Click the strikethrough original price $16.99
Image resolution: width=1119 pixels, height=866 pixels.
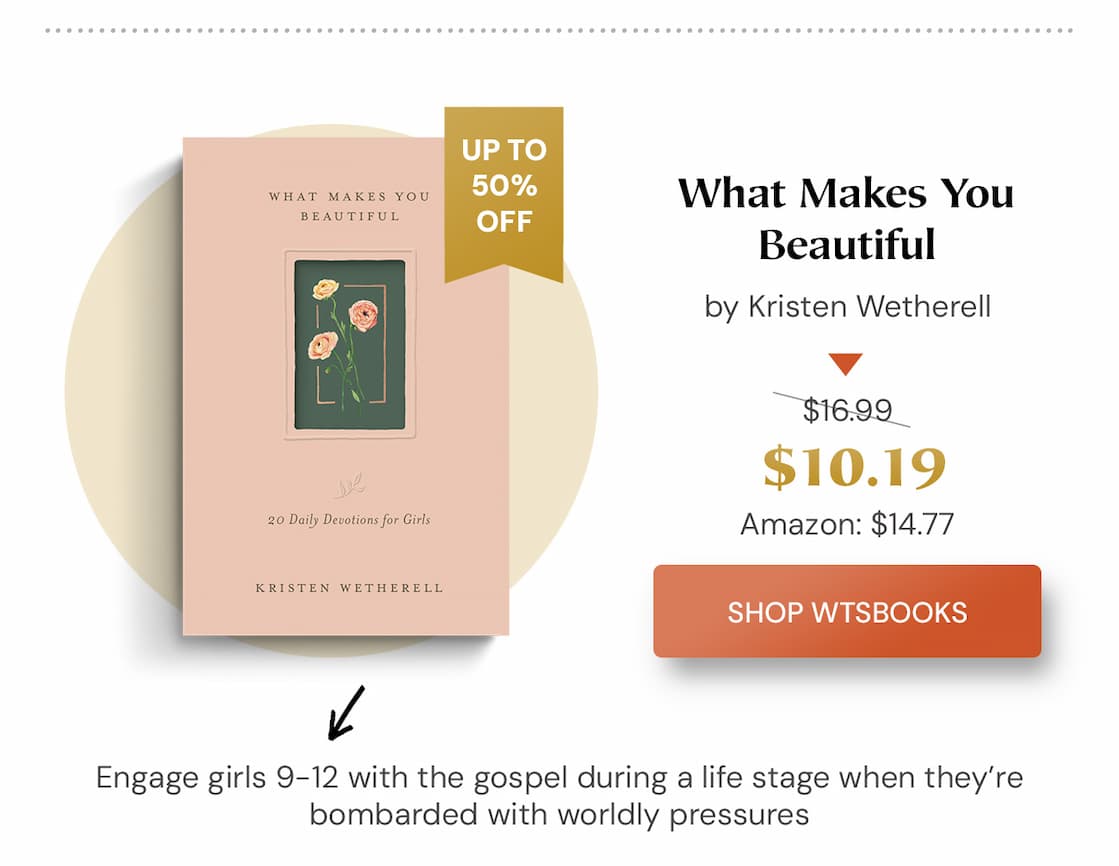[x=848, y=409]
